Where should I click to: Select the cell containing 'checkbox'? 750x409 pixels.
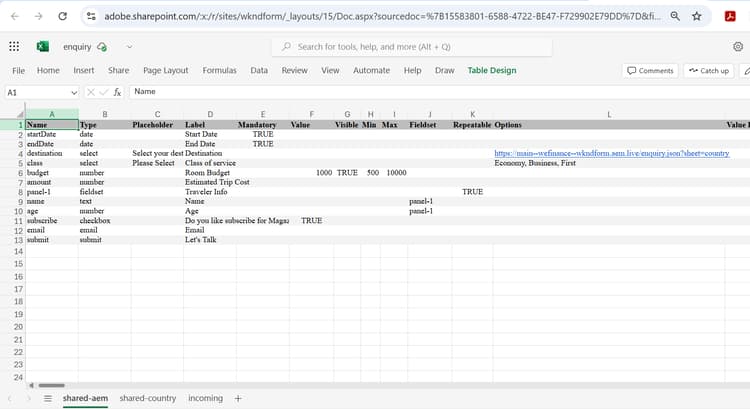(105, 221)
